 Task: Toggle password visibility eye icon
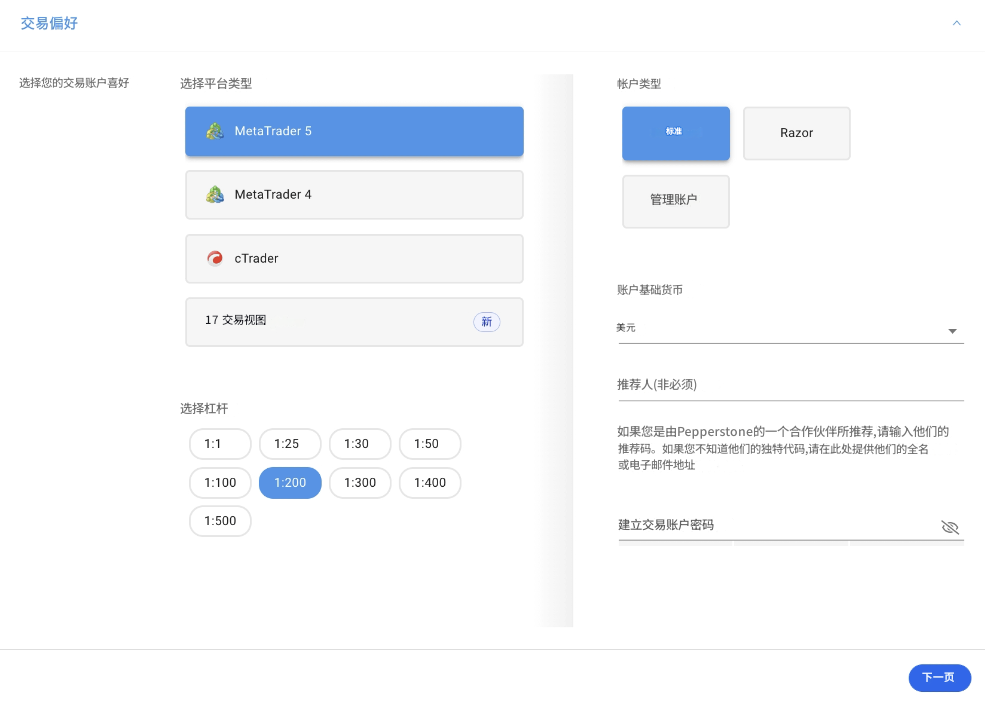950,527
